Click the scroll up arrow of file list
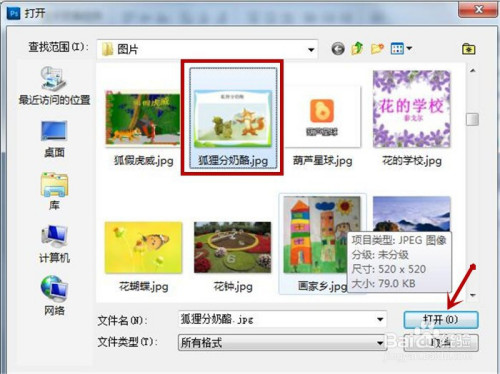Screen dimensions: 500x374 [472, 71]
